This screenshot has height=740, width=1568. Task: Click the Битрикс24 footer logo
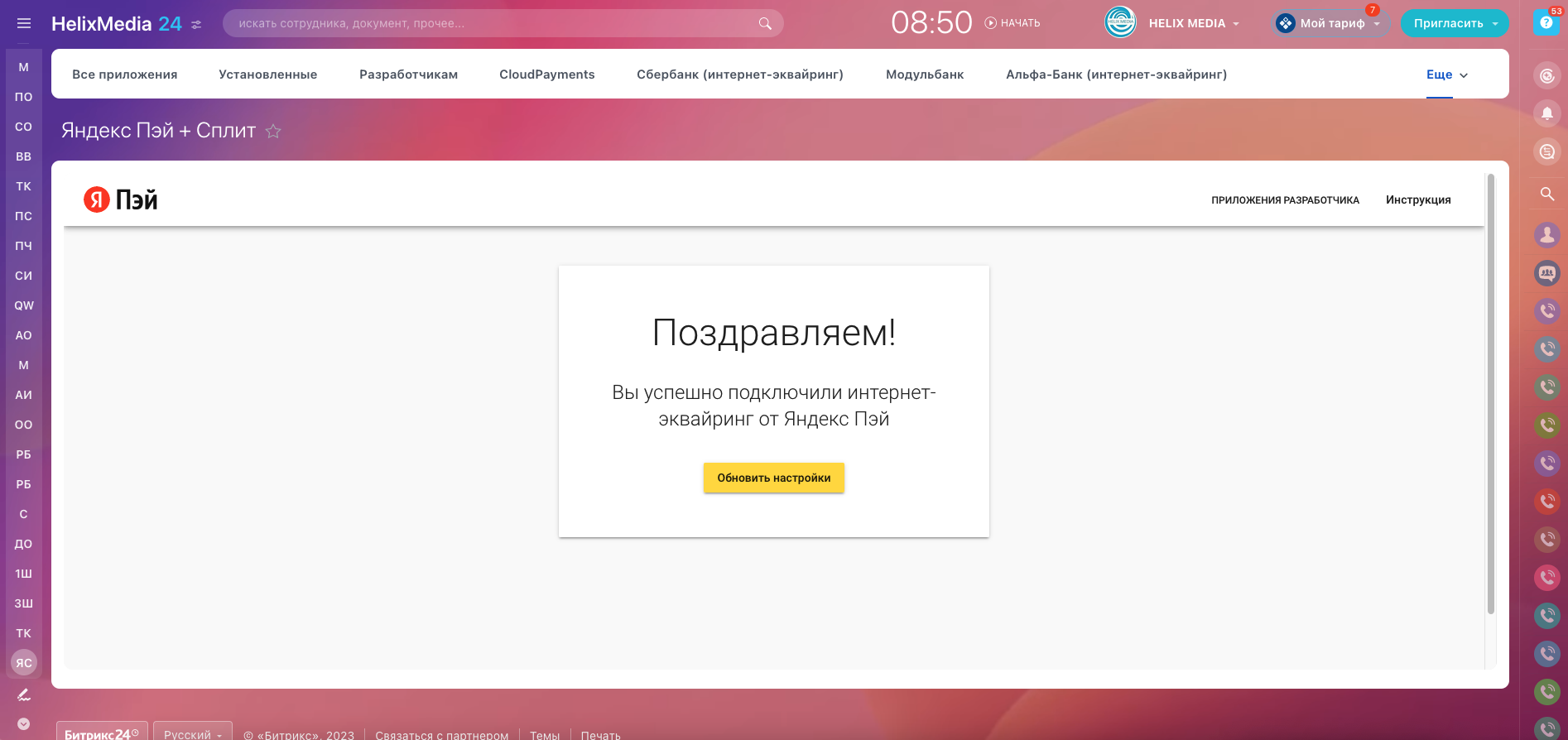pyautogui.click(x=102, y=733)
